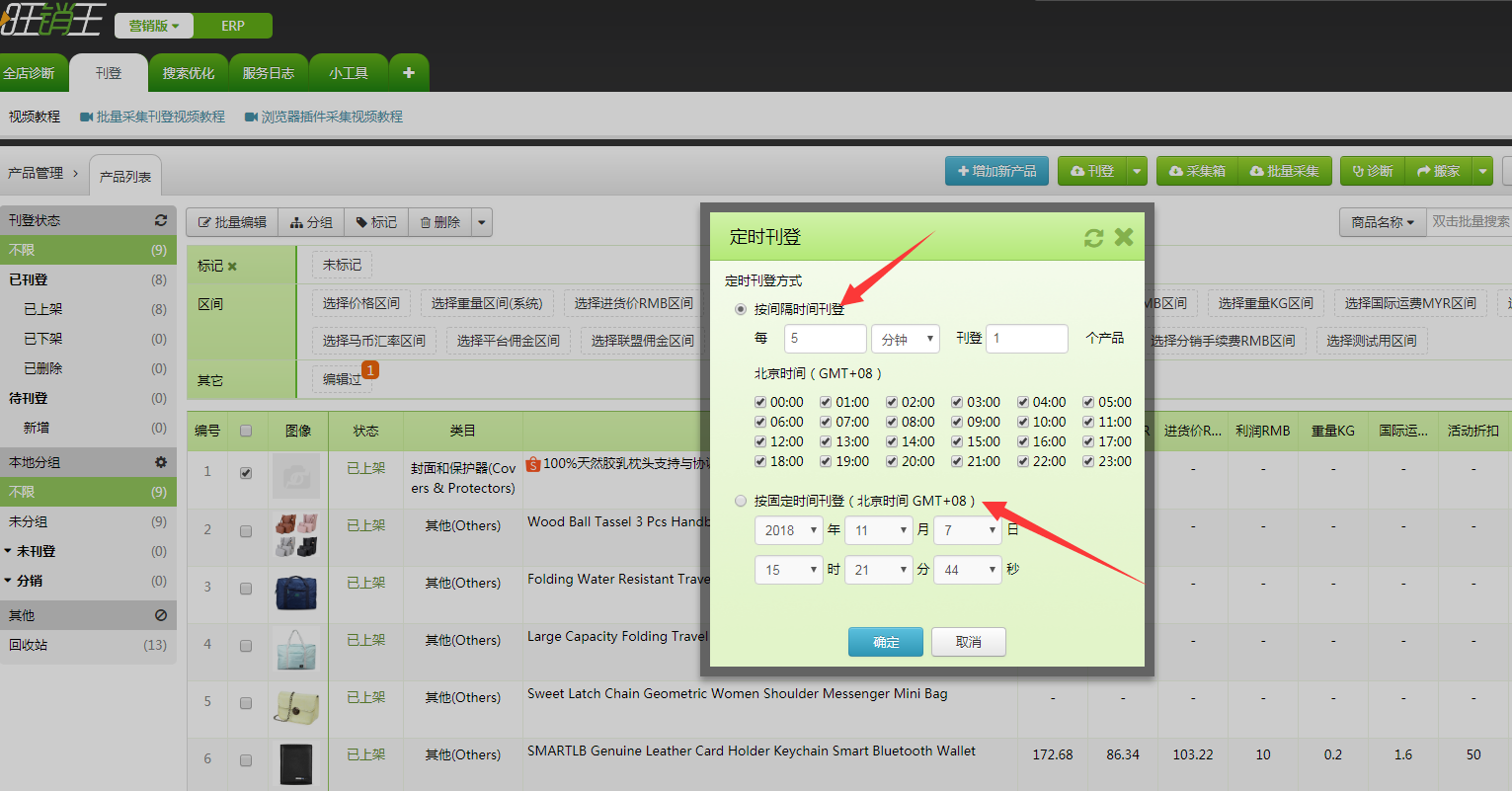Check the row 2 Wood Ball Tassel checkbox

click(x=246, y=531)
